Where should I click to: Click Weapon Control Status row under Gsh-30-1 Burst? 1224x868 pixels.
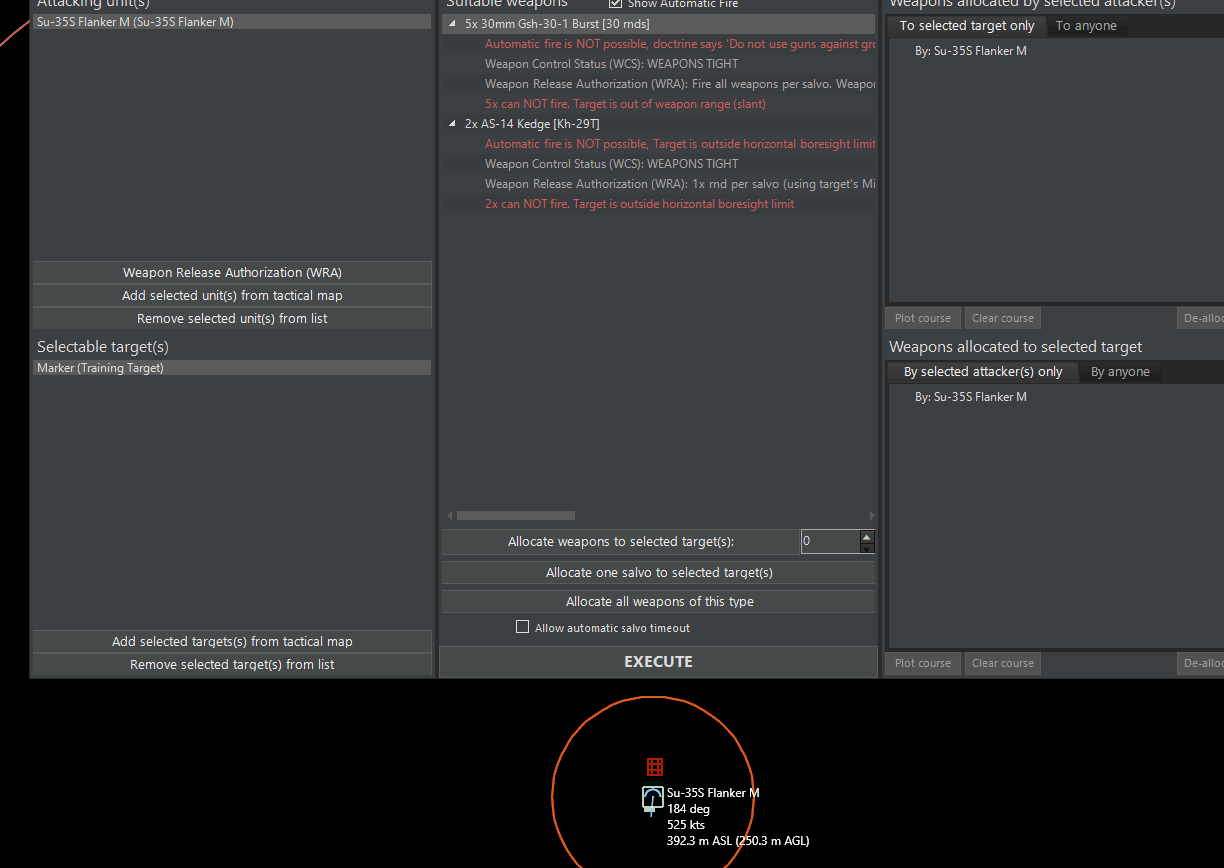click(612, 64)
